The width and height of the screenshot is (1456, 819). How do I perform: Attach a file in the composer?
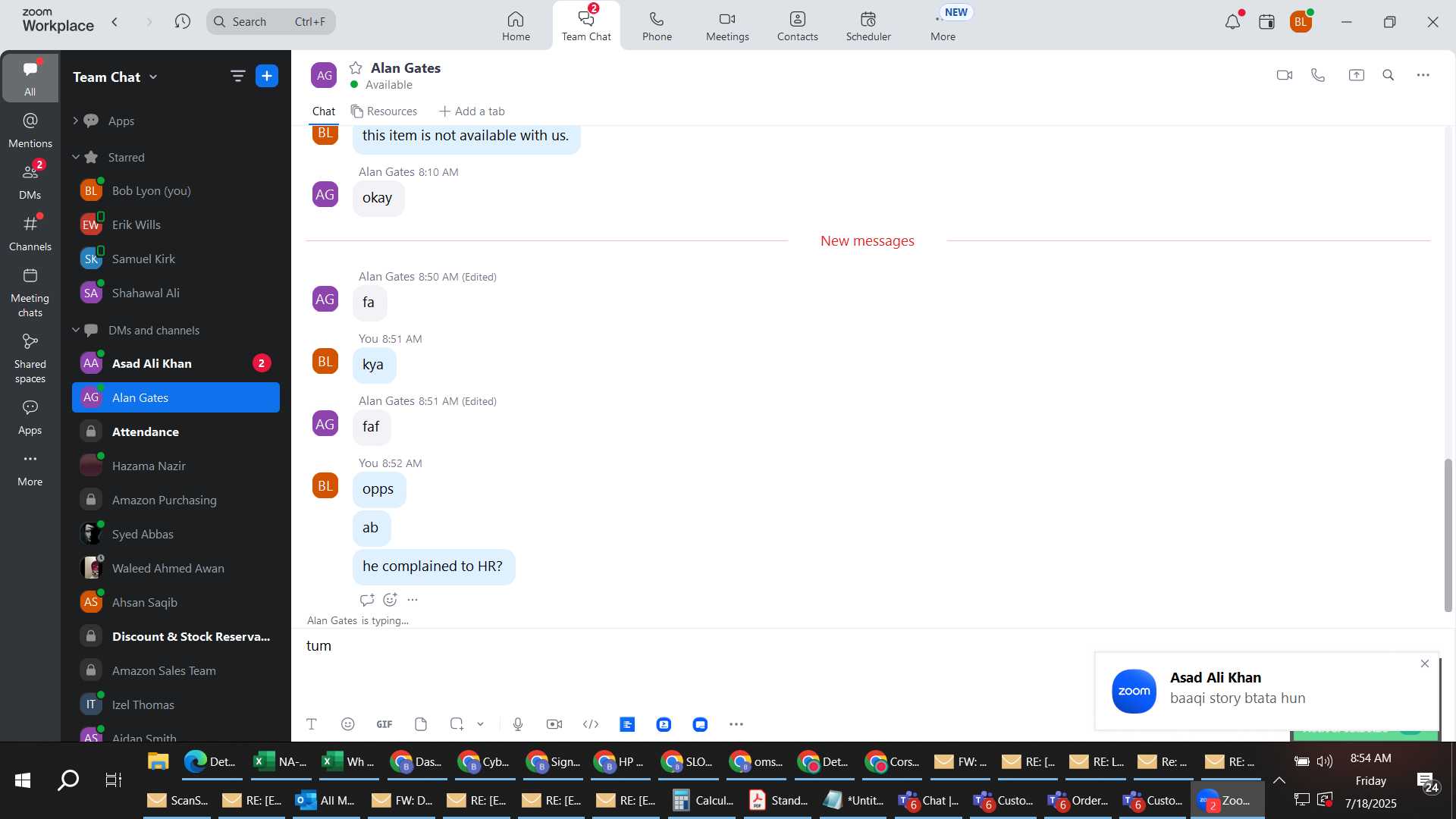pos(421,724)
